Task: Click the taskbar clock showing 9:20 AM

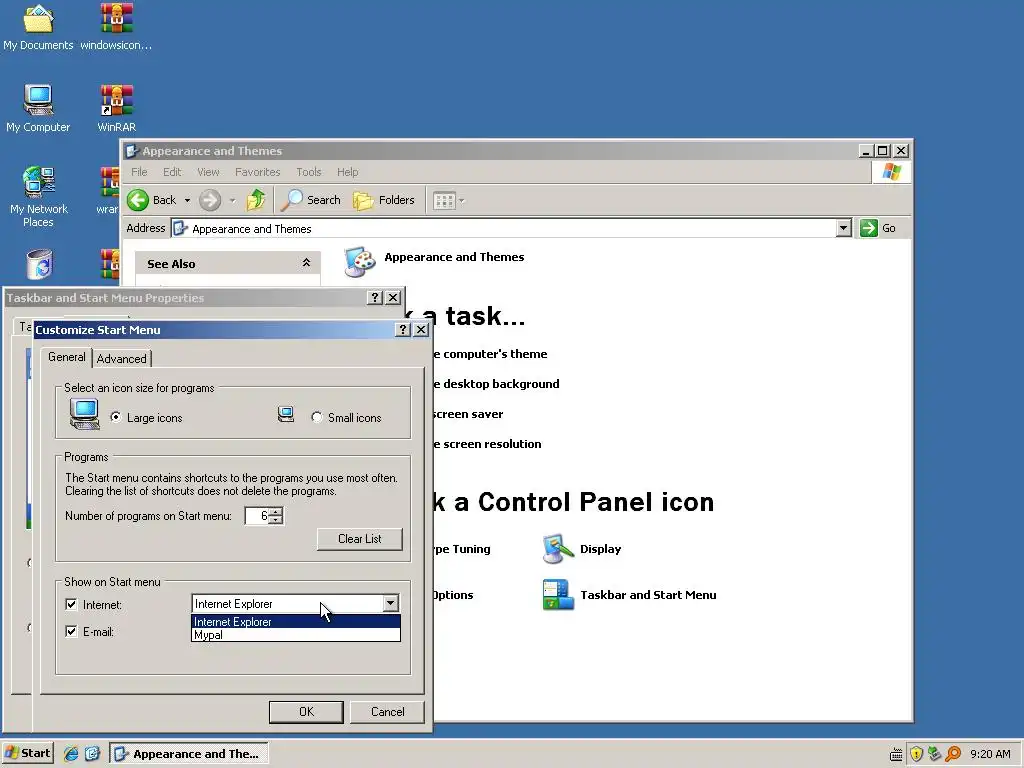Action: (x=990, y=754)
